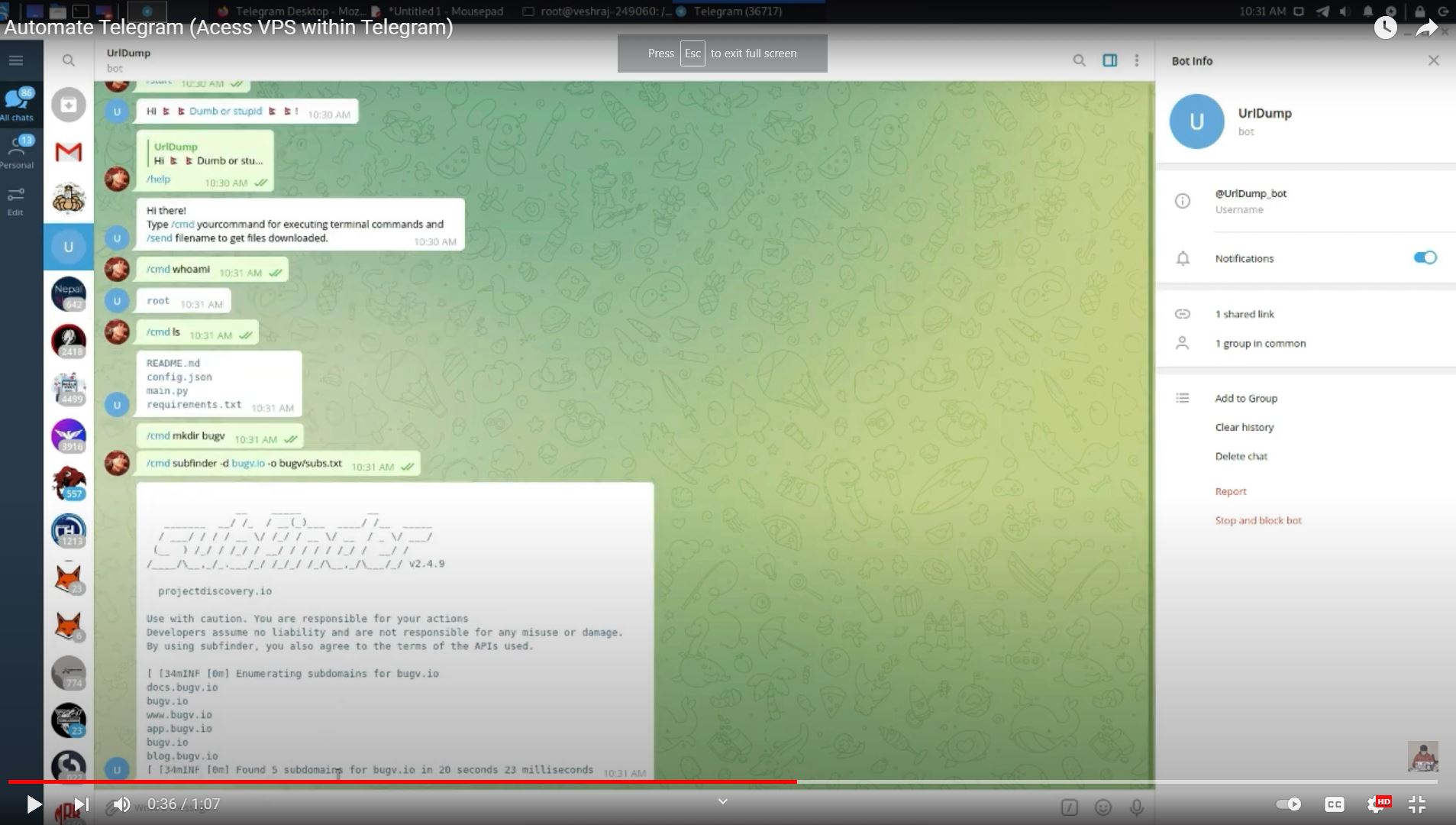The height and width of the screenshot is (825, 1456).
Task: Open the emoji picker
Action: pyautogui.click(x=1102, y=807)
